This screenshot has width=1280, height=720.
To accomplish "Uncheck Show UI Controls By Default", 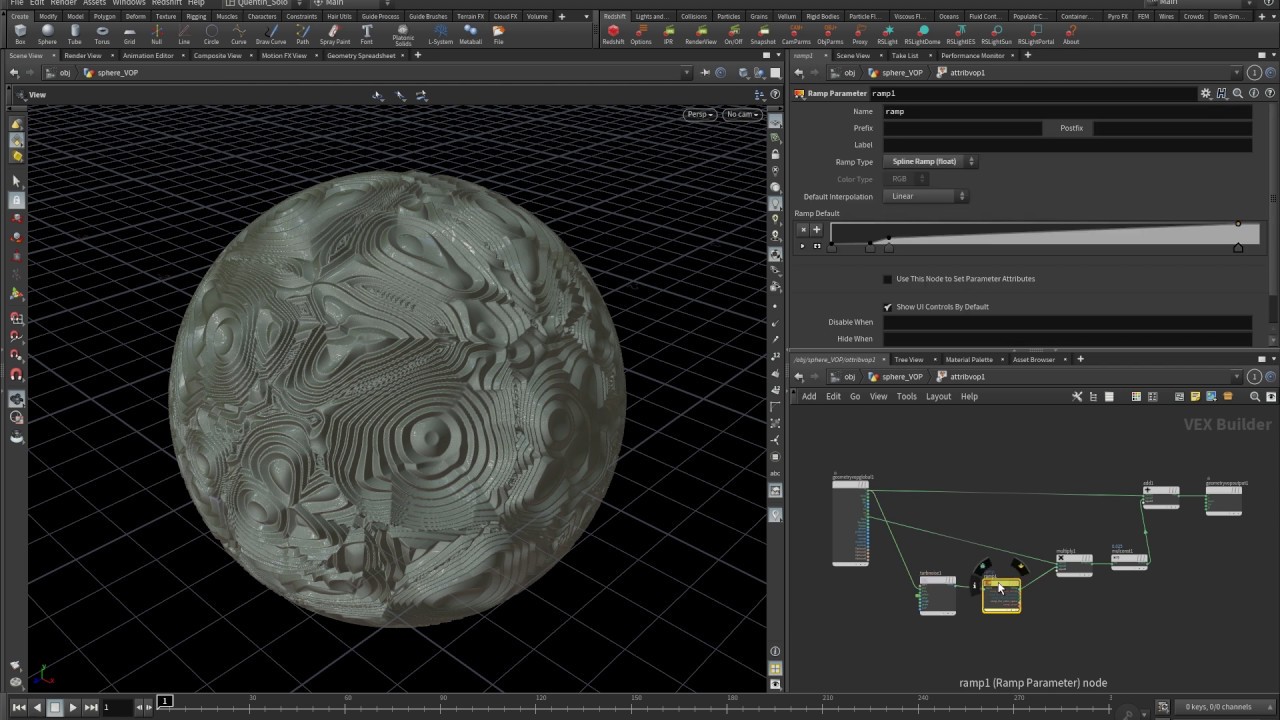I will pos(888,307).
